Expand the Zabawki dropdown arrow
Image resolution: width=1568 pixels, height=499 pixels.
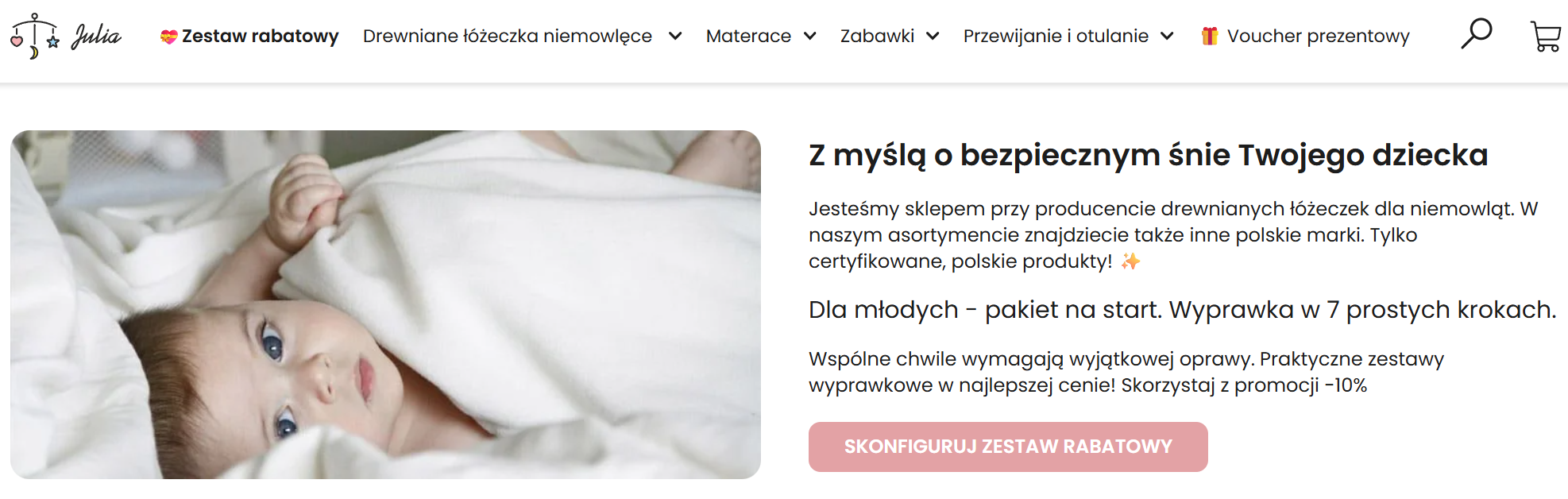tap(933, 36)
